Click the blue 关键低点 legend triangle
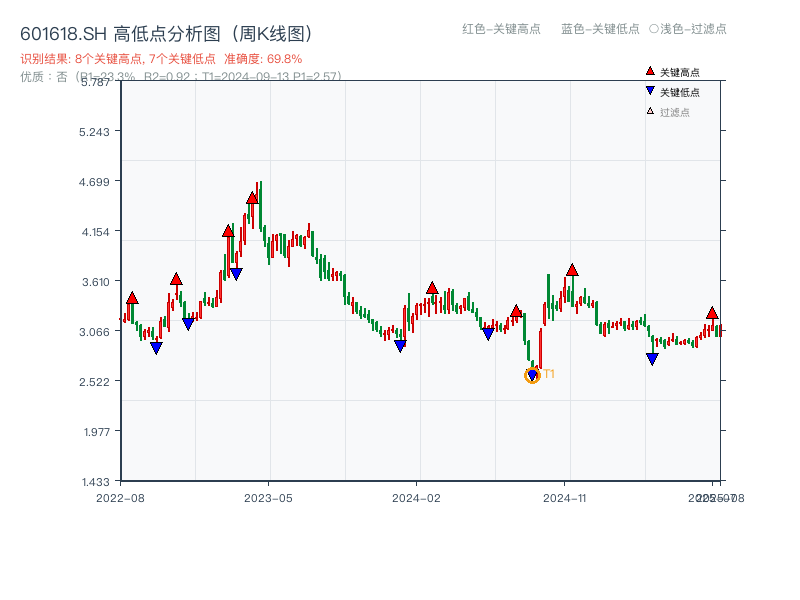The image size is (800, 600). 650,92
